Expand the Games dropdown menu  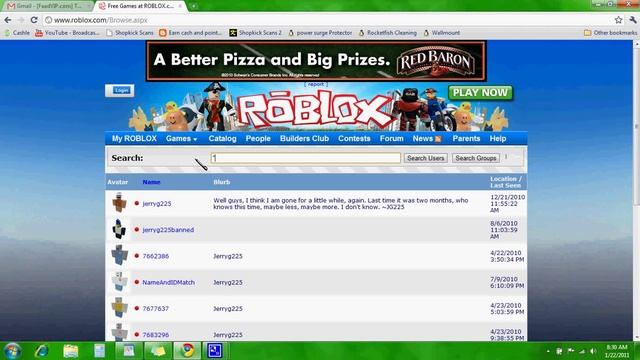pos(181,139)
